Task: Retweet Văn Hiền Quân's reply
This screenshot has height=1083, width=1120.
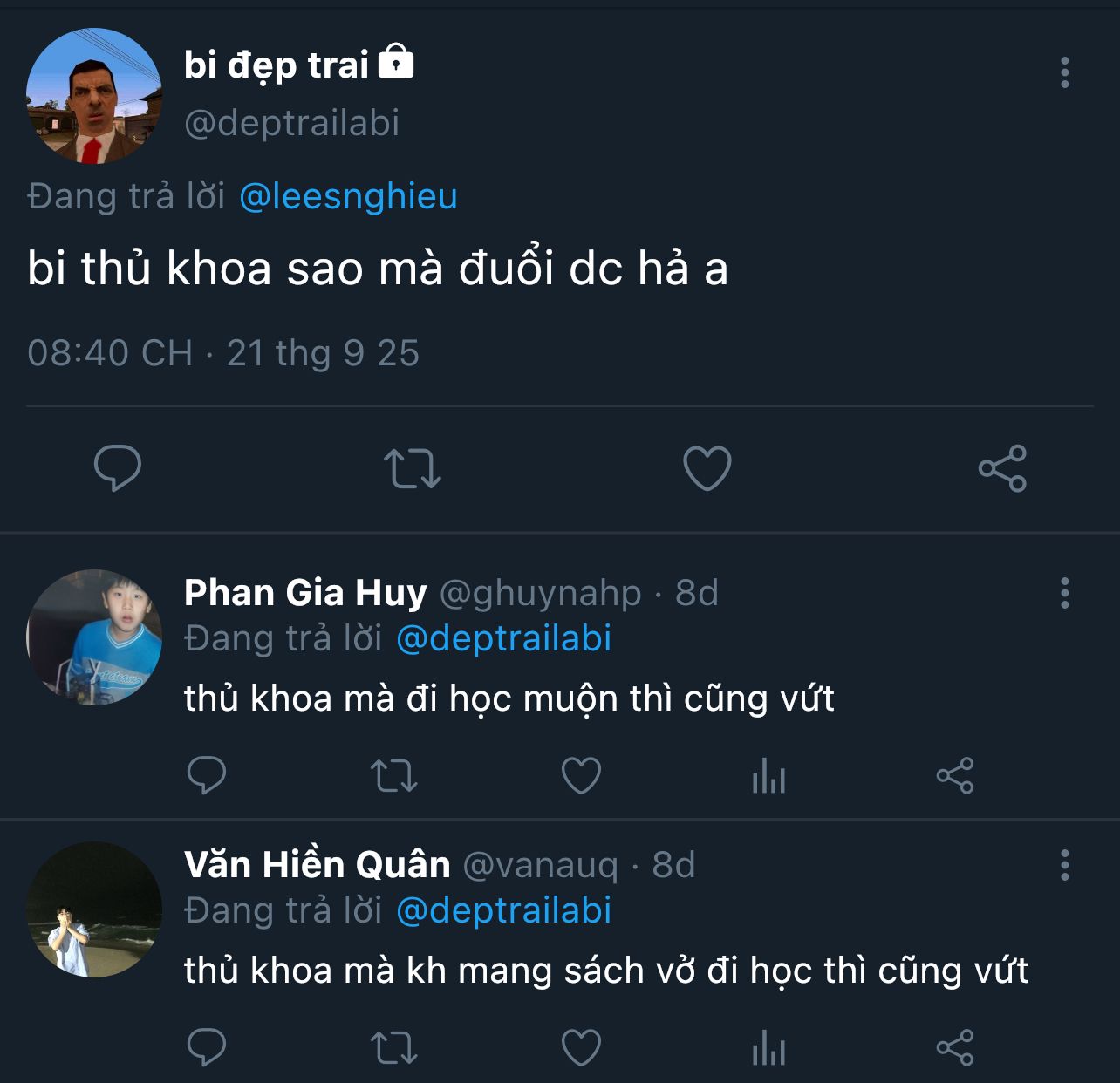Action: [x=394, y=1047]
